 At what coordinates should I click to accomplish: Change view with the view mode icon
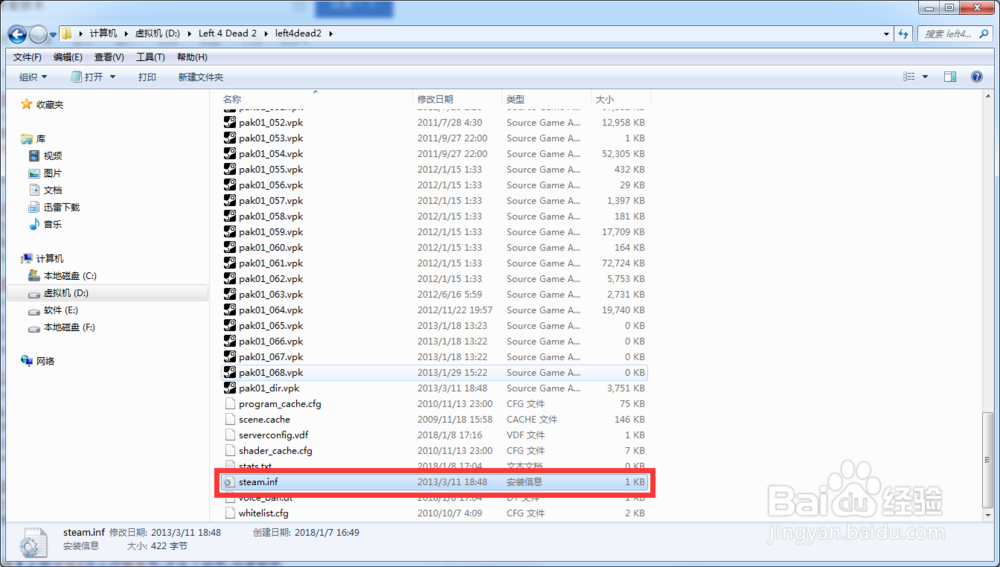pyautogui.click(x=909, y=77)
